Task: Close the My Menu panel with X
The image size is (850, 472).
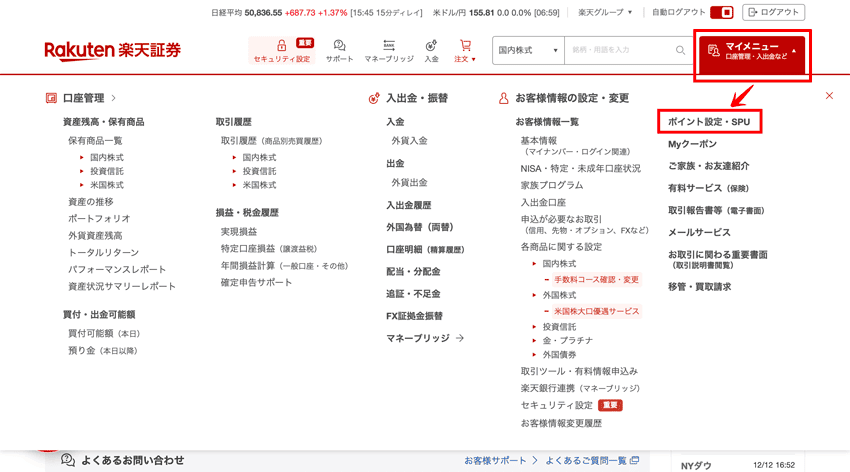Action: 829,96
